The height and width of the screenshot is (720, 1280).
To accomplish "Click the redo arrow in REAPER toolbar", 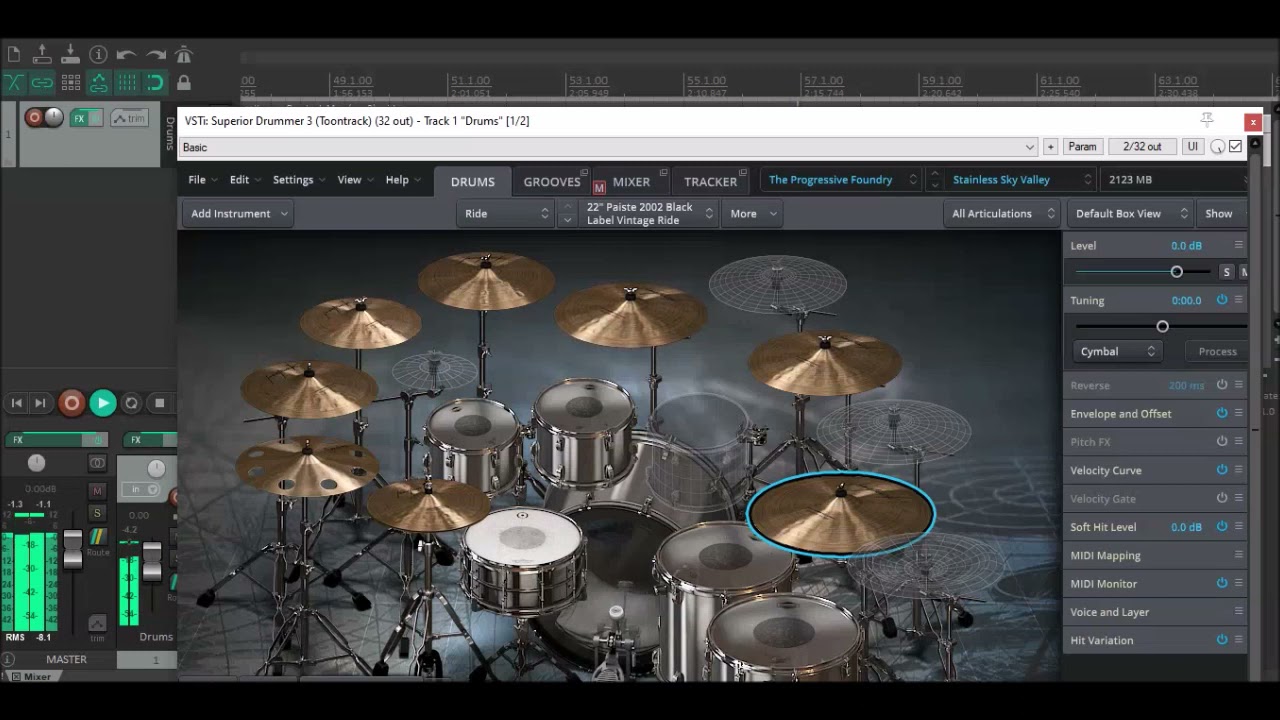I will (155, 55).
